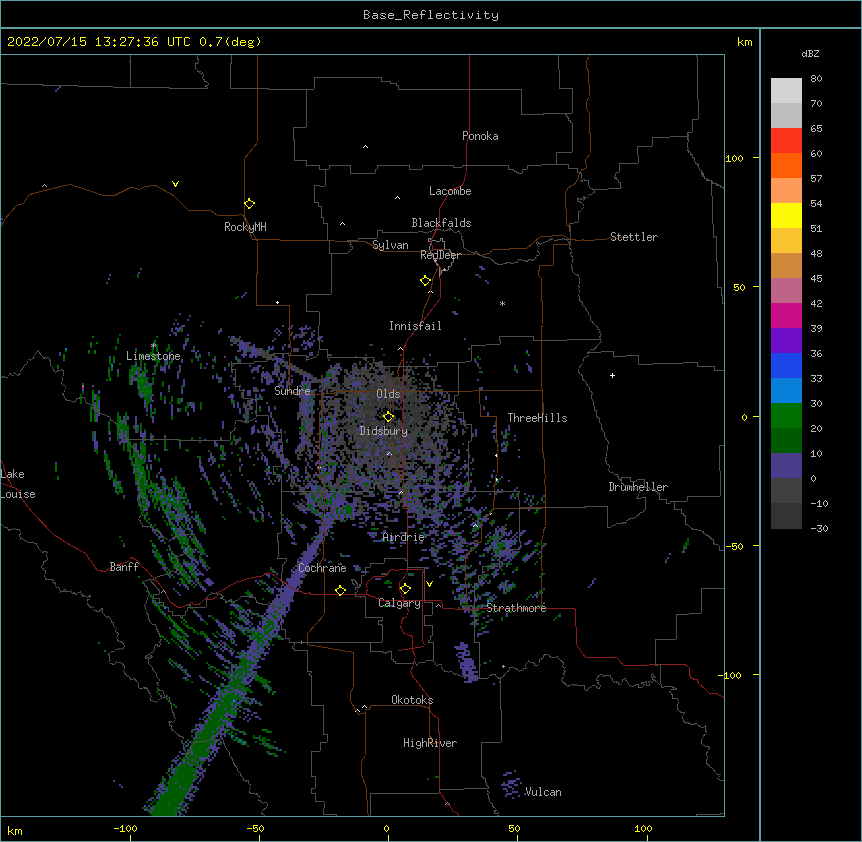Click the -30 value on dBZ legend

[x=819, y=528]
